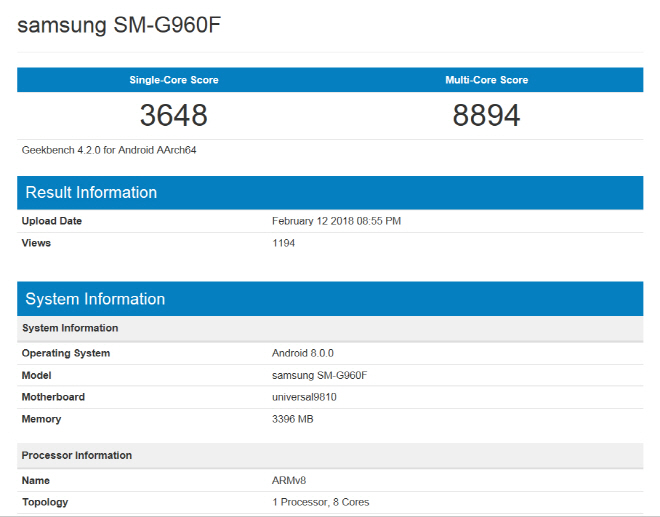Click the Model value 'samsung SM-G960F'
The image size is (660, 517).
(x=319, y=375)
